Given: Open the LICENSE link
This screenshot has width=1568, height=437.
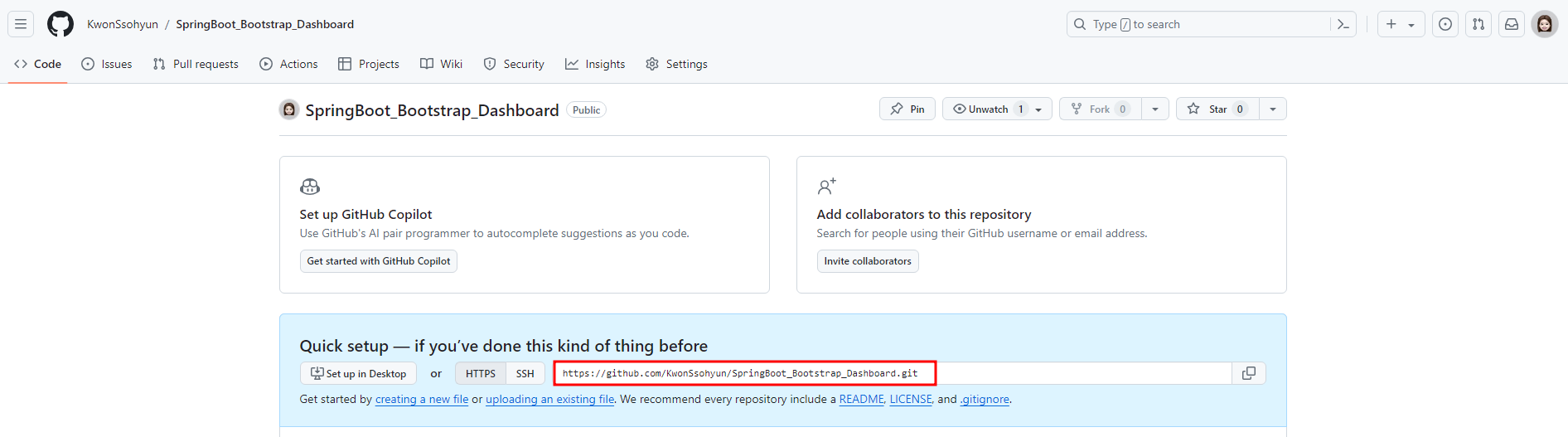Looking at the screenshot, I should pos(911,399).
